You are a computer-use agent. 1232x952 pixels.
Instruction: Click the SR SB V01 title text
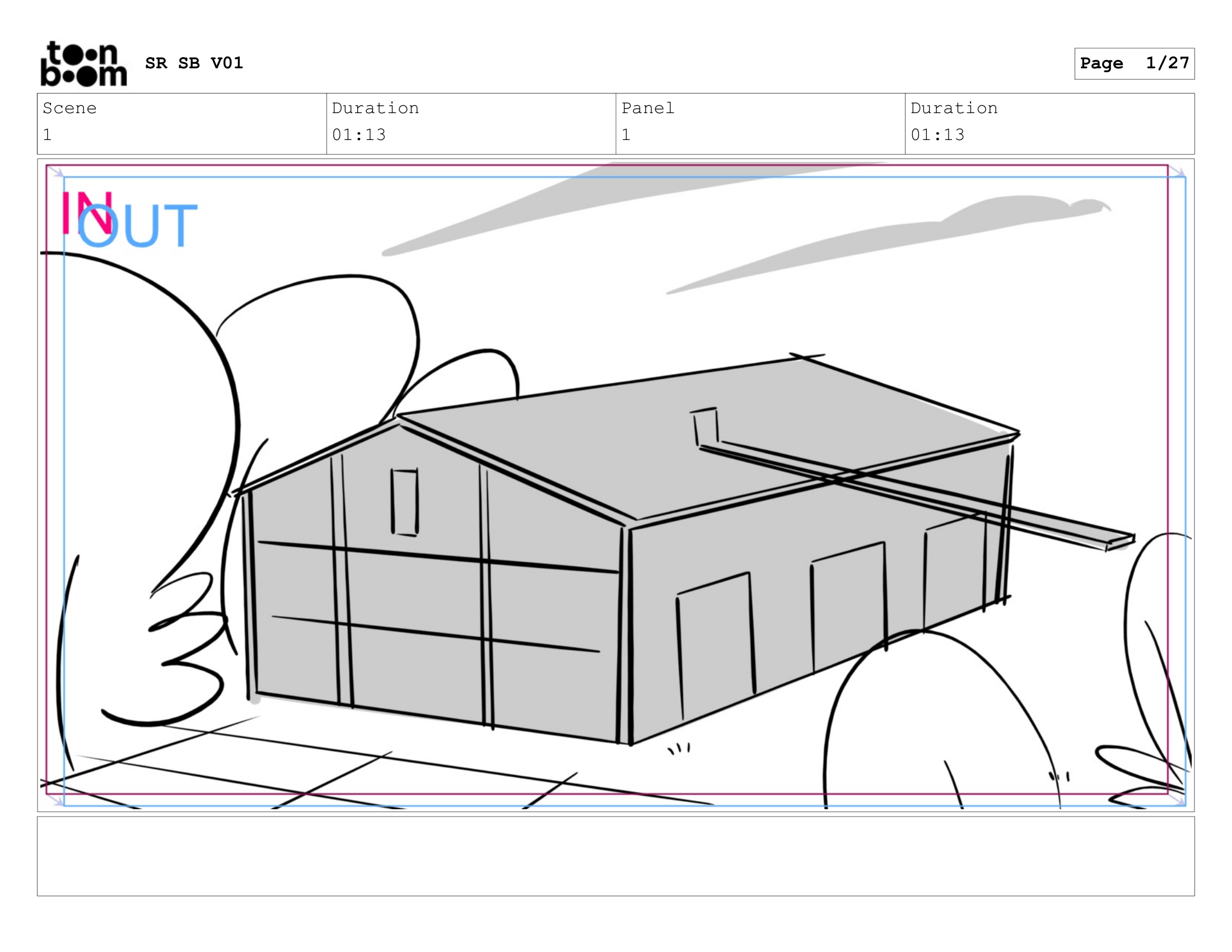pyautogui.click(x=194, y=63)
